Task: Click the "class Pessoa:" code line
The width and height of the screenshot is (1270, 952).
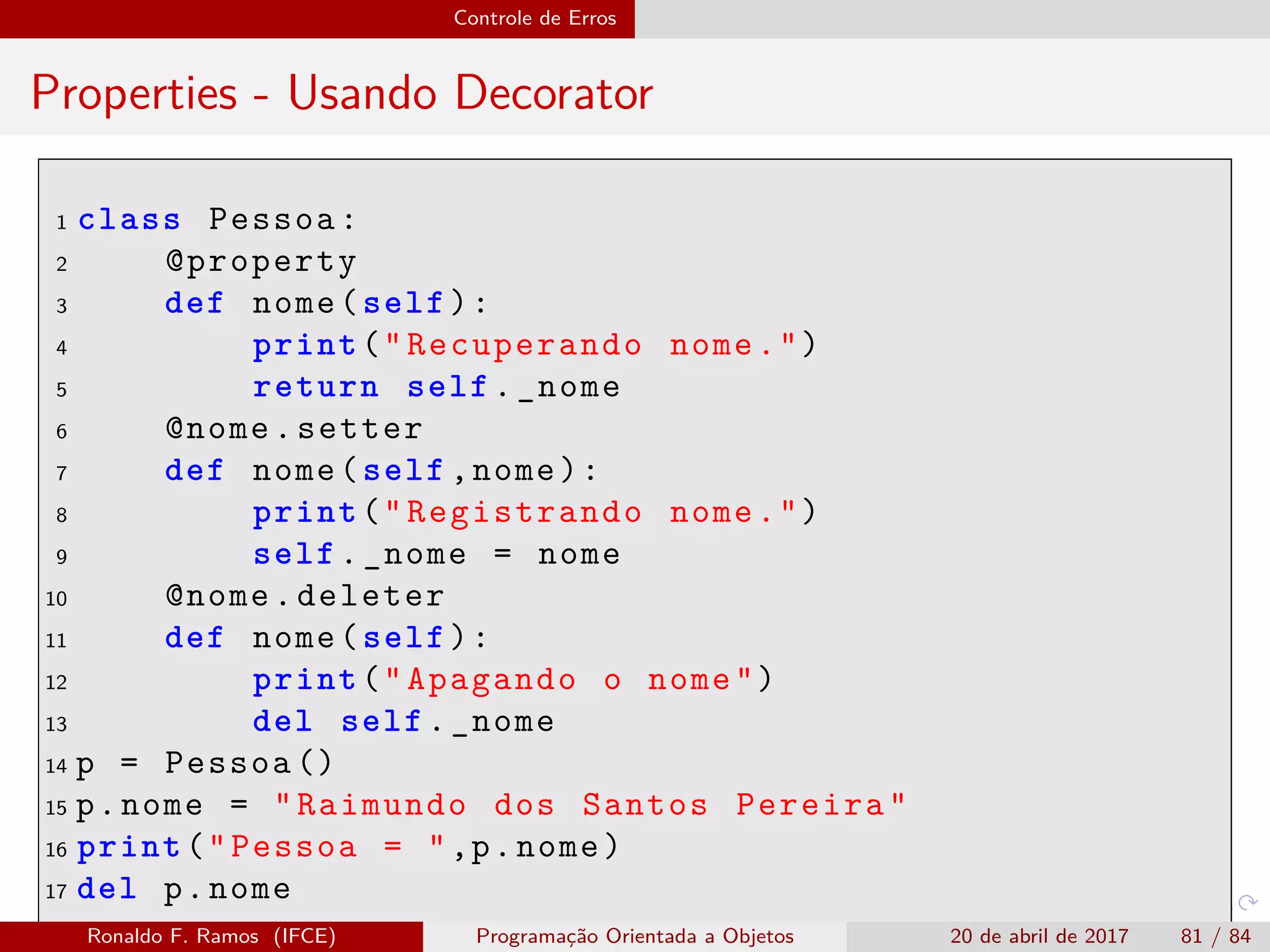Action: [217, 219]
